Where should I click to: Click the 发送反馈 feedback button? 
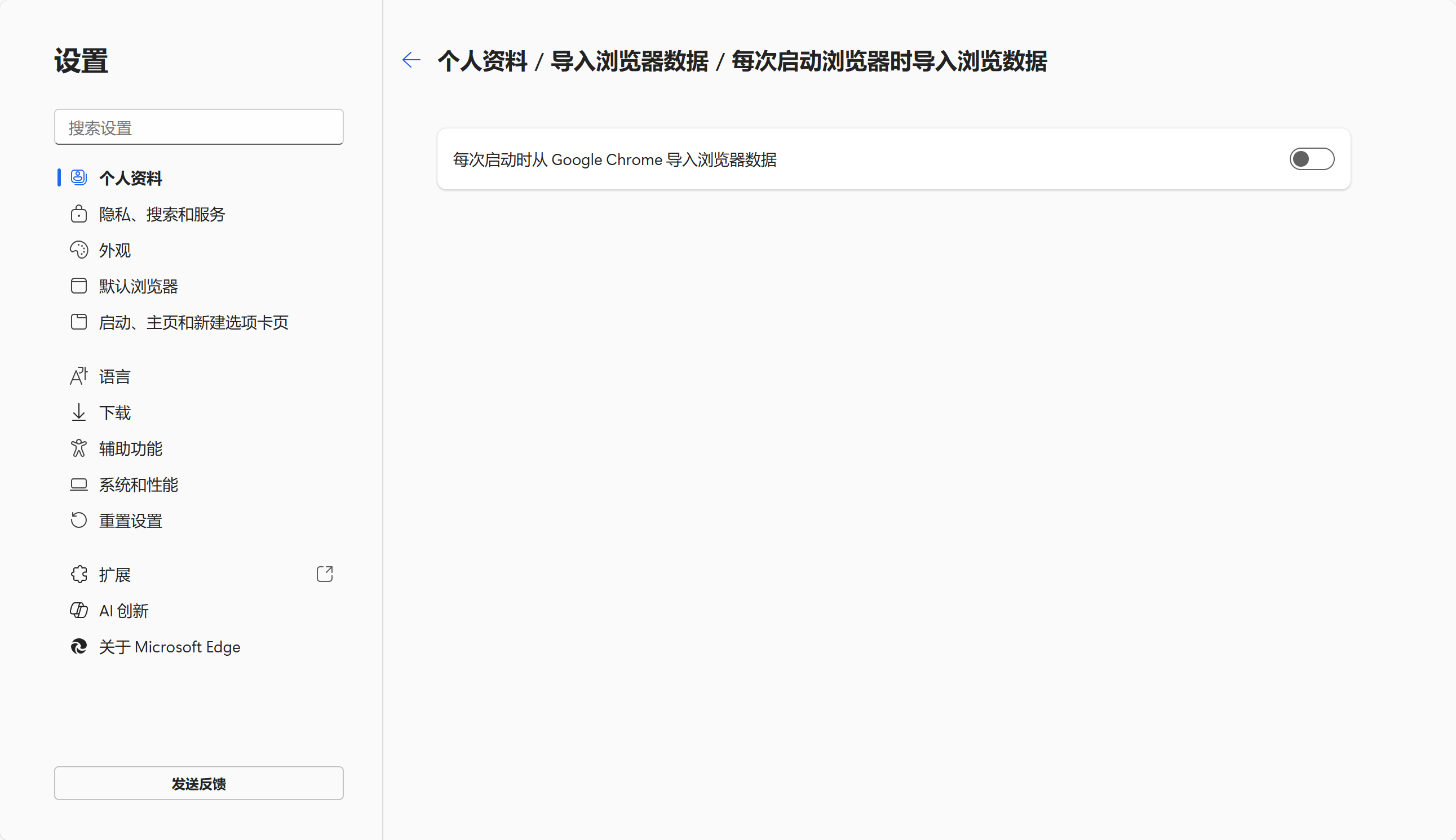click(198, 784)
